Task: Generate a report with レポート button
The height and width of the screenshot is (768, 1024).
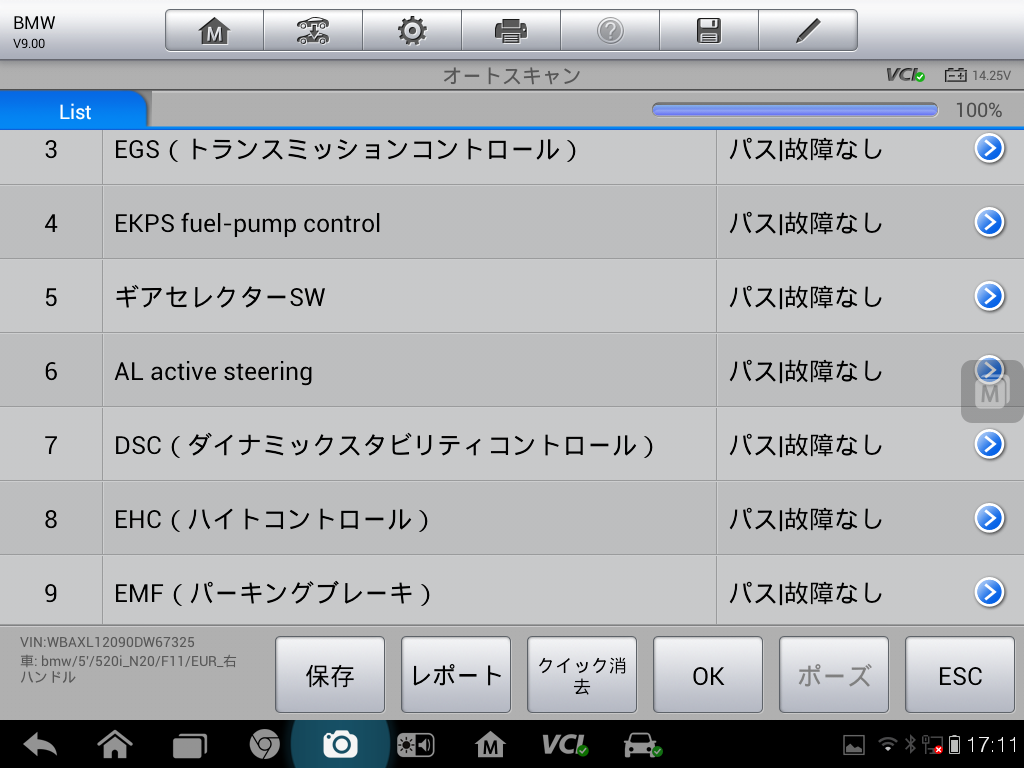Action: click(455, 675)
